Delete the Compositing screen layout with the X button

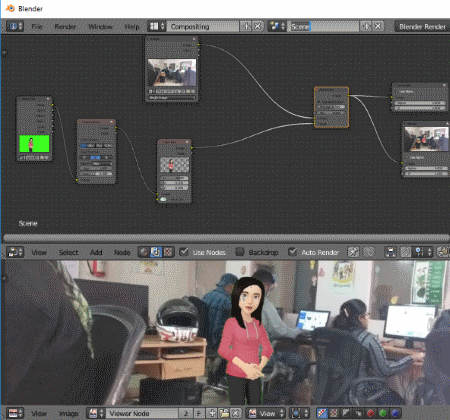pyautogui.click(x=258, y=26)
